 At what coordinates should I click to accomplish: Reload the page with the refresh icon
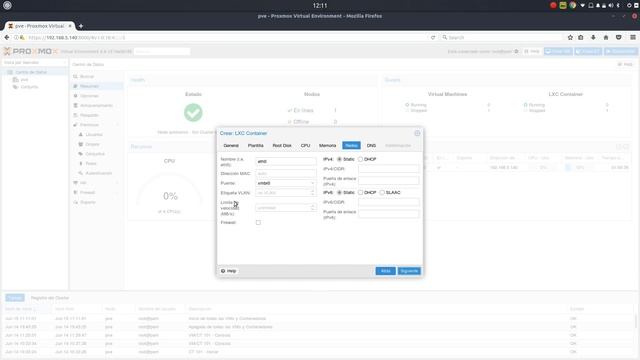[x=433, y=37]
